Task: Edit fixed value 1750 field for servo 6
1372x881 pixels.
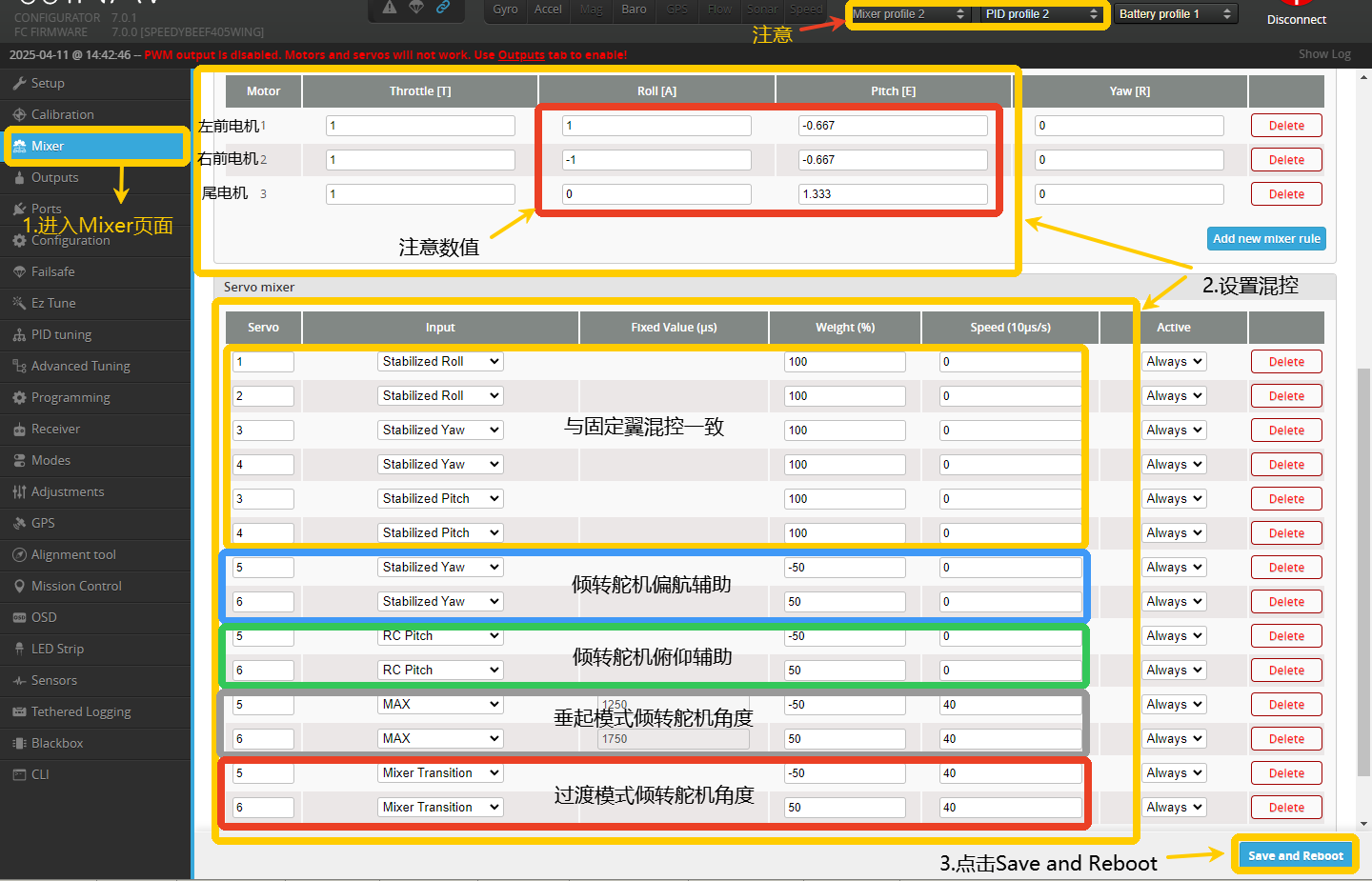Action: point(674,739)
